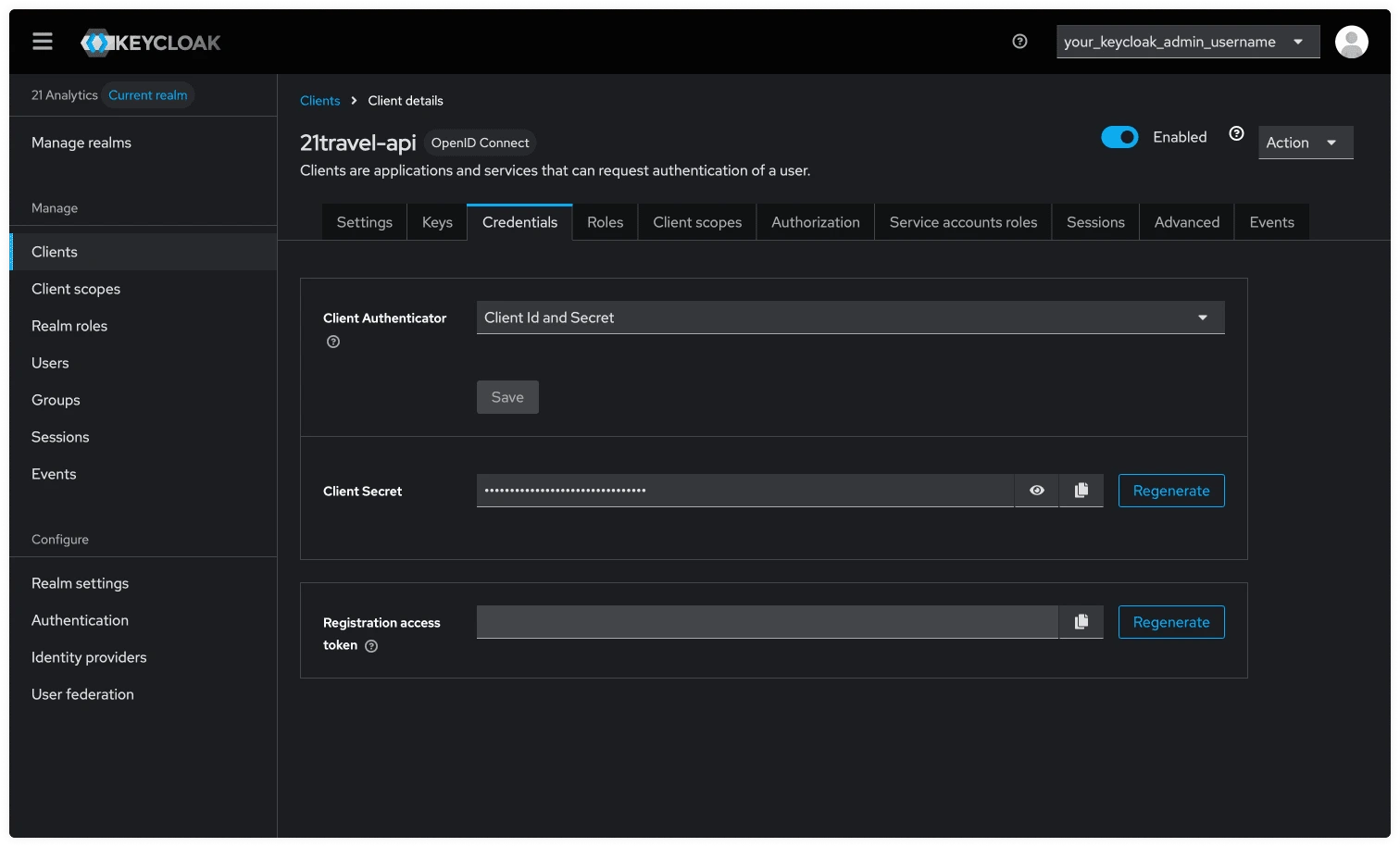Open the help icon in top header

pyautogui.click(x=1019, y=42)
